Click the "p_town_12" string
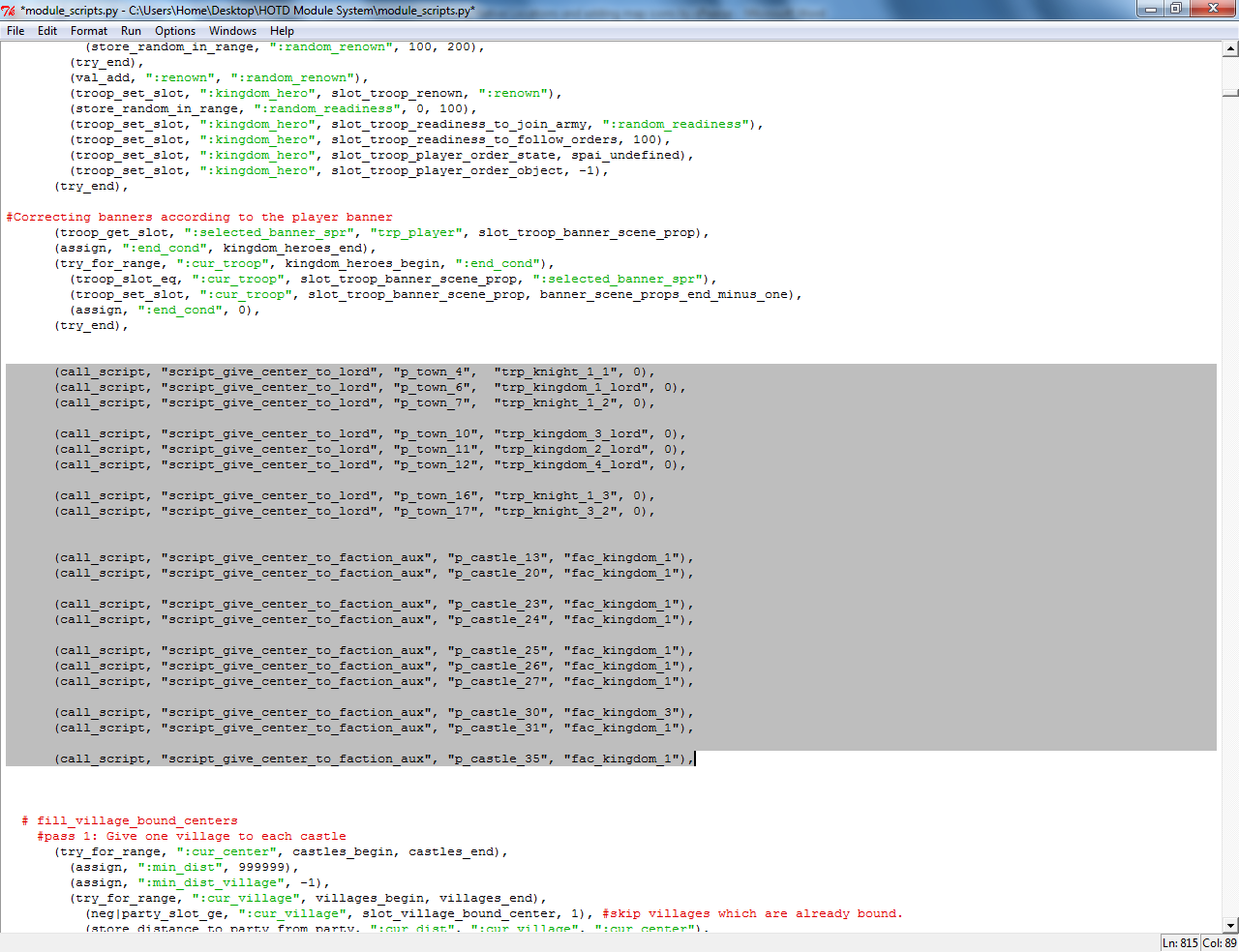Screen dimensions: 1239x952 point(436,464)
